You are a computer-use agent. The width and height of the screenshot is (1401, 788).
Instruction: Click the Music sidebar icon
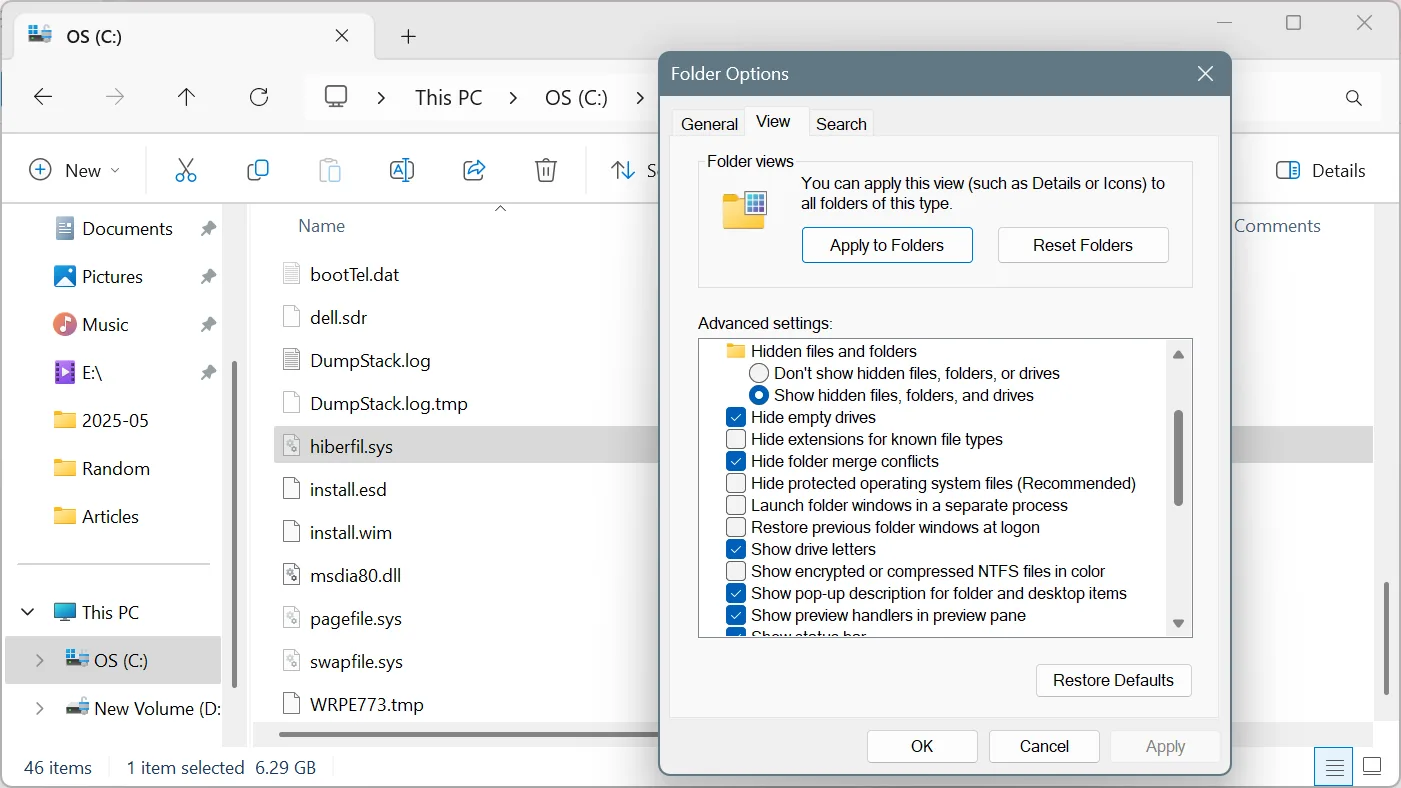pyautogui.click(x=65, y=324)
